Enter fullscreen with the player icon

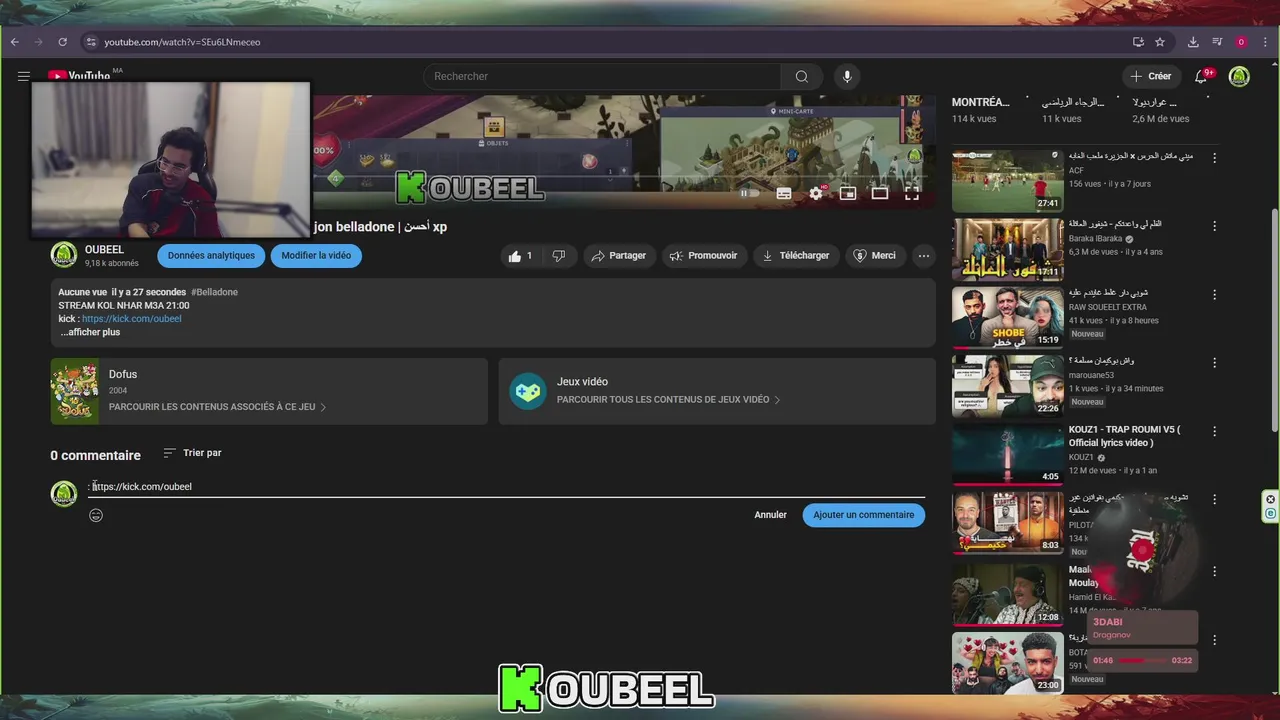point(912,194)
